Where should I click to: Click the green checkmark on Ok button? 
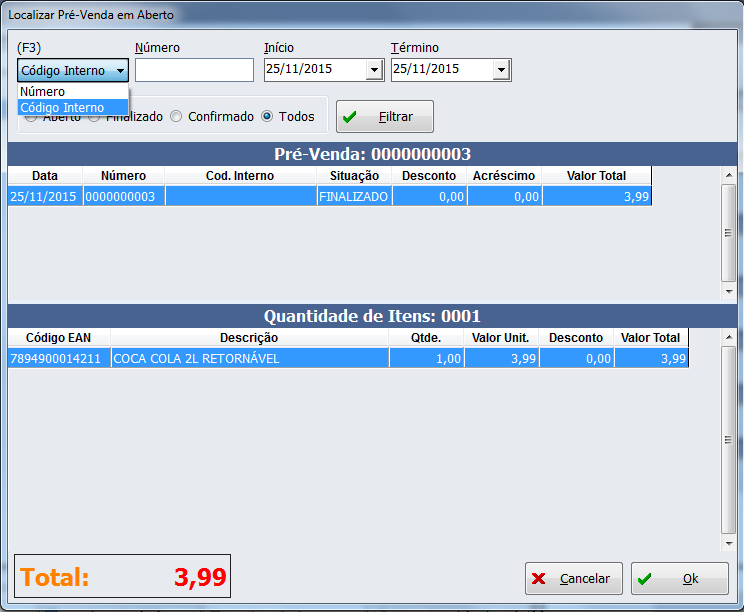(645, 579)
